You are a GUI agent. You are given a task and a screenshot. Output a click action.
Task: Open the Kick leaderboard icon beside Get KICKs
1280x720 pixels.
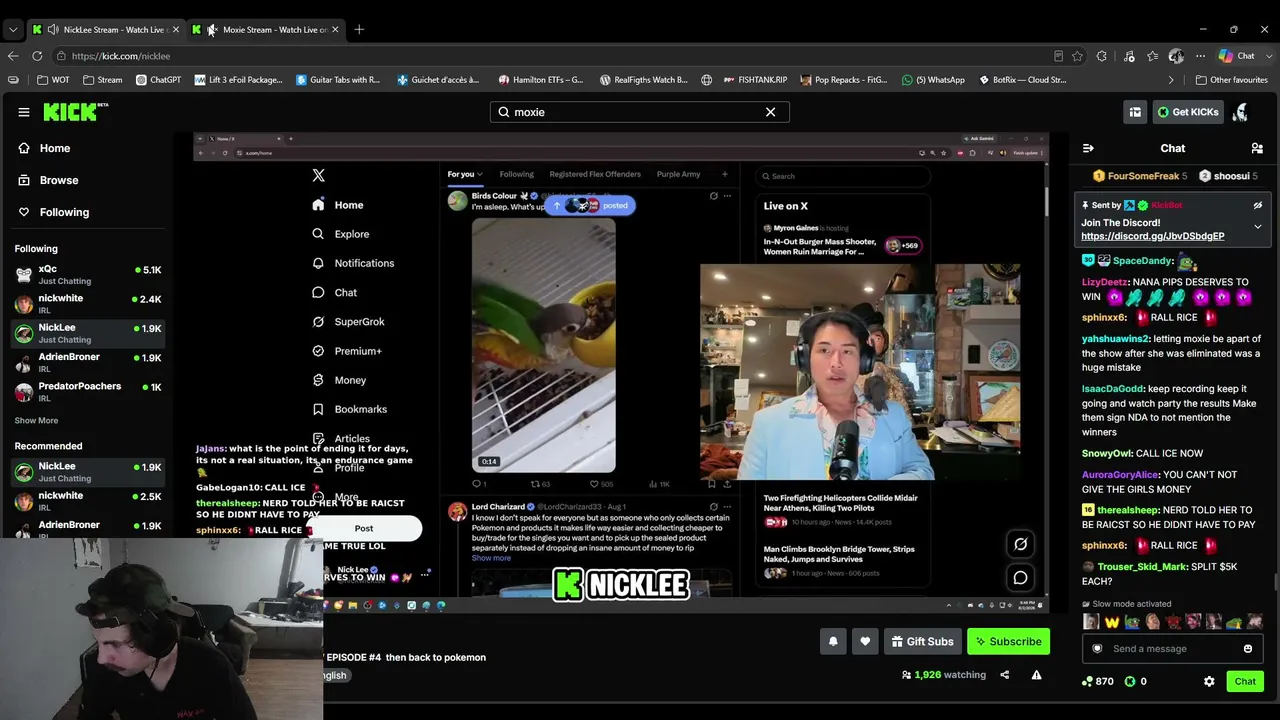1135,112
